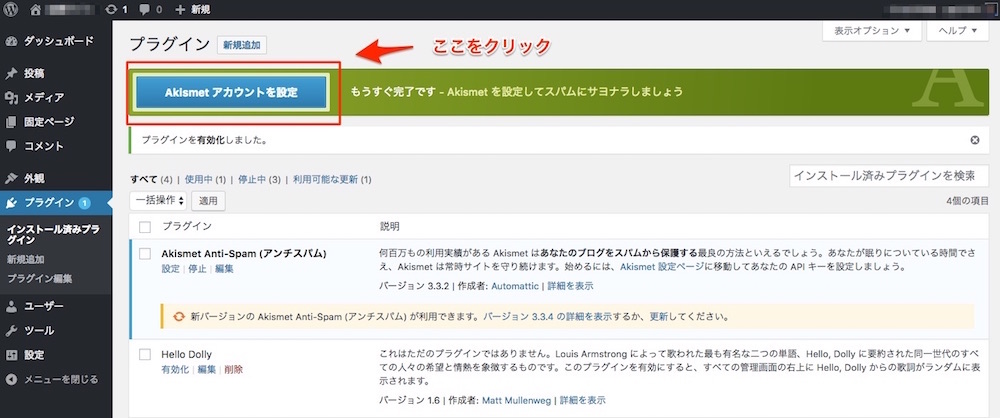Filter by 利用可能な更新 (1)
The image size is (1000, 418).
pyautogui.click(x=332, y=180)
